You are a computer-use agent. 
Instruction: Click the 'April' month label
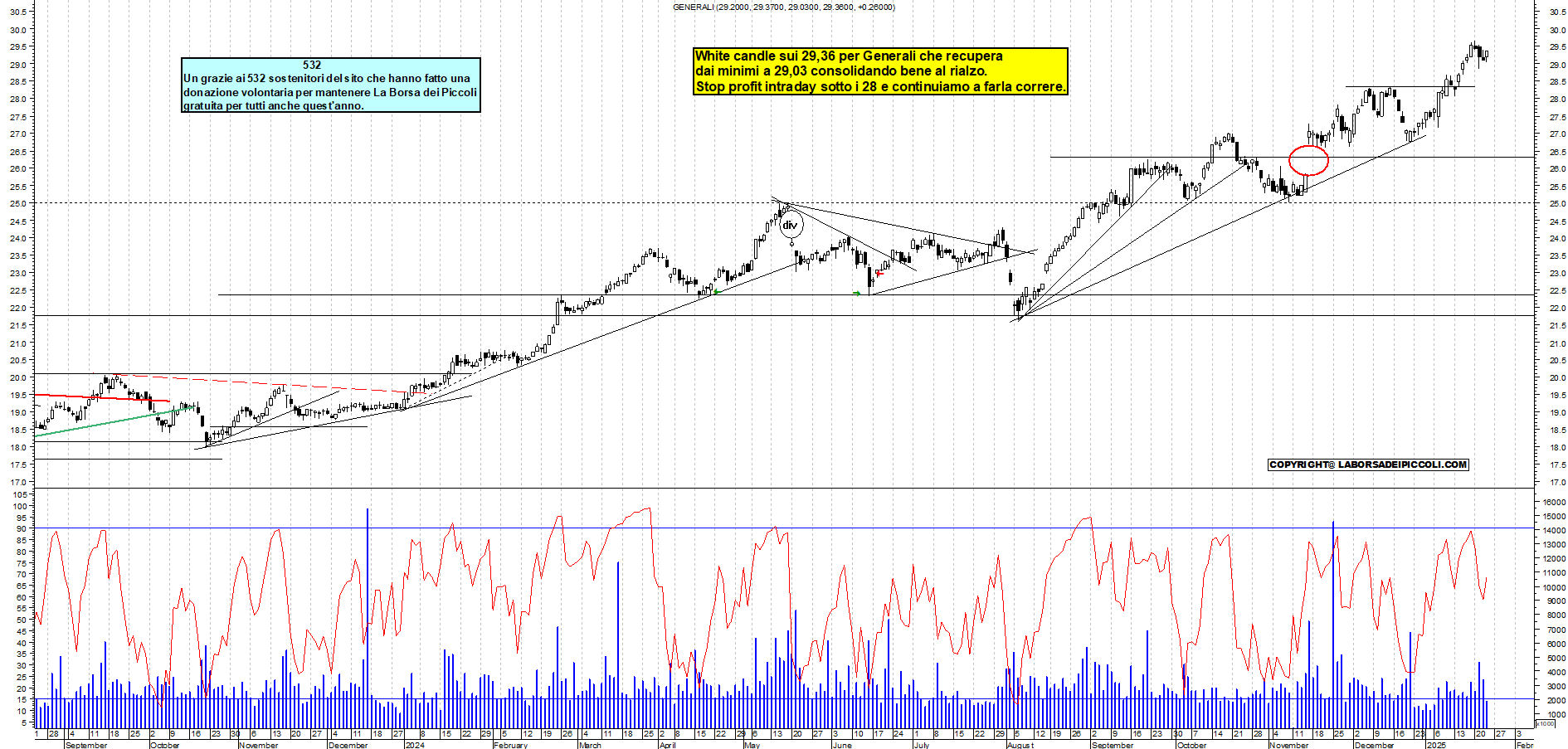coord(667,745)
